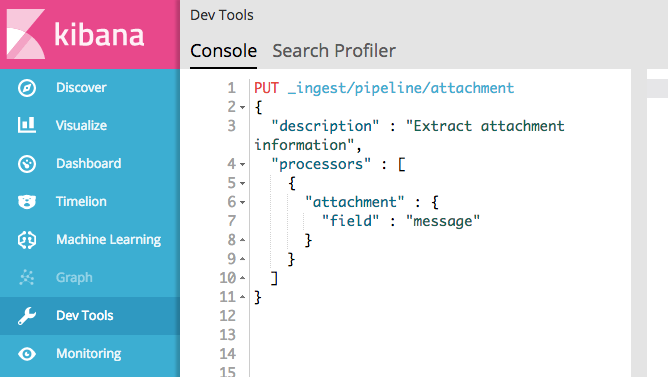This screenshot has height=377, width=668.
Task: Click the Kibana logo icon
Action: [x=26, y=34]
